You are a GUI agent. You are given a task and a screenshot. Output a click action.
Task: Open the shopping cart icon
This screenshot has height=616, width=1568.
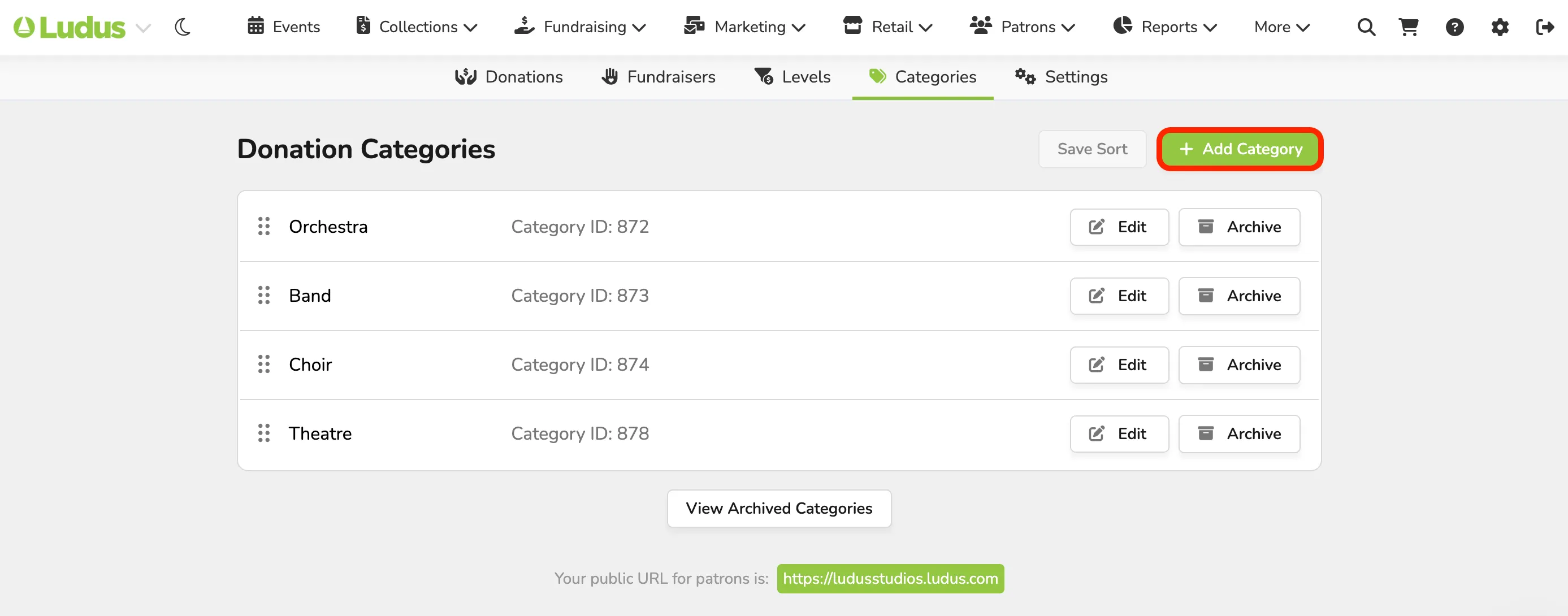tap(1409, 27)
